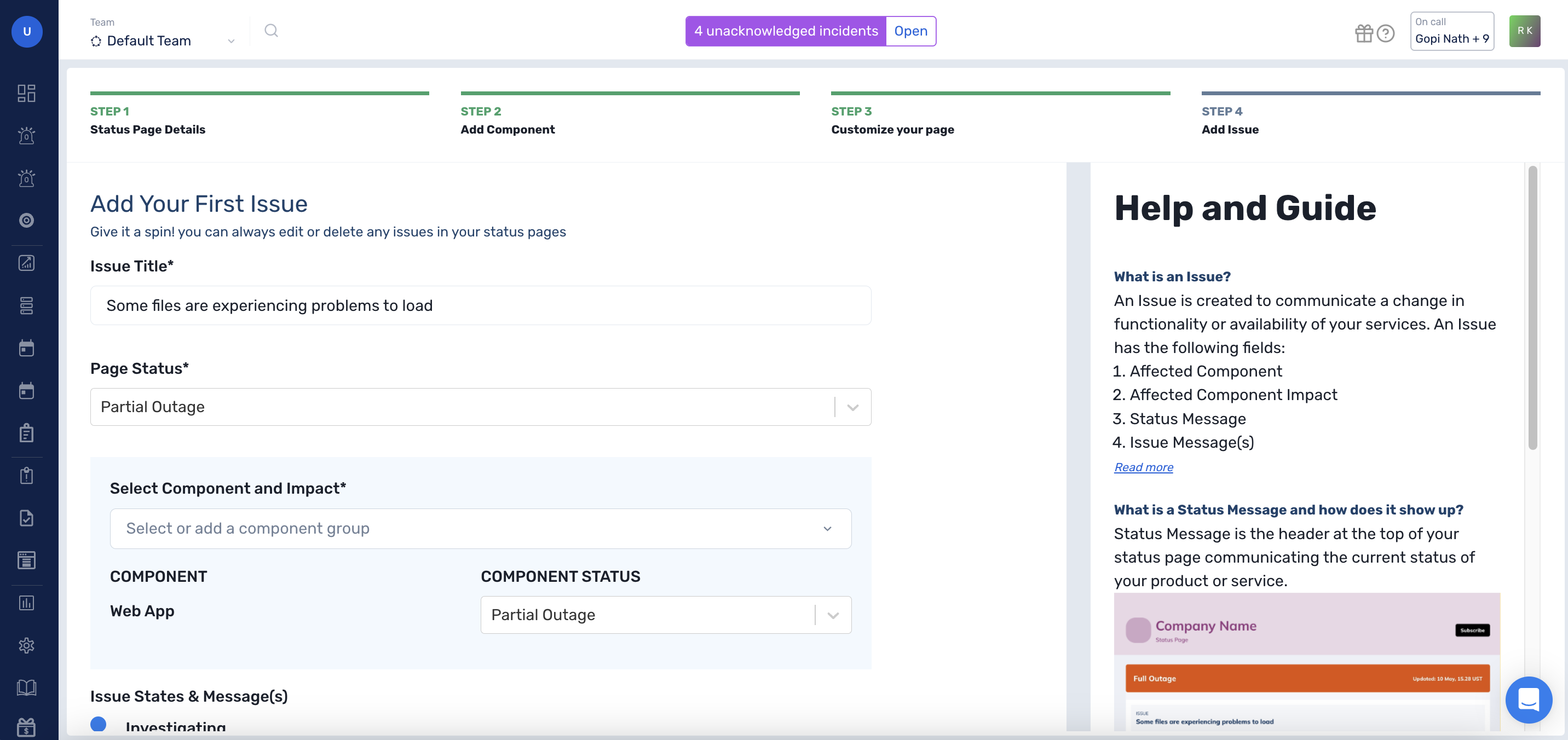
Task: Expand the component group selector
Action: (827, 528)
